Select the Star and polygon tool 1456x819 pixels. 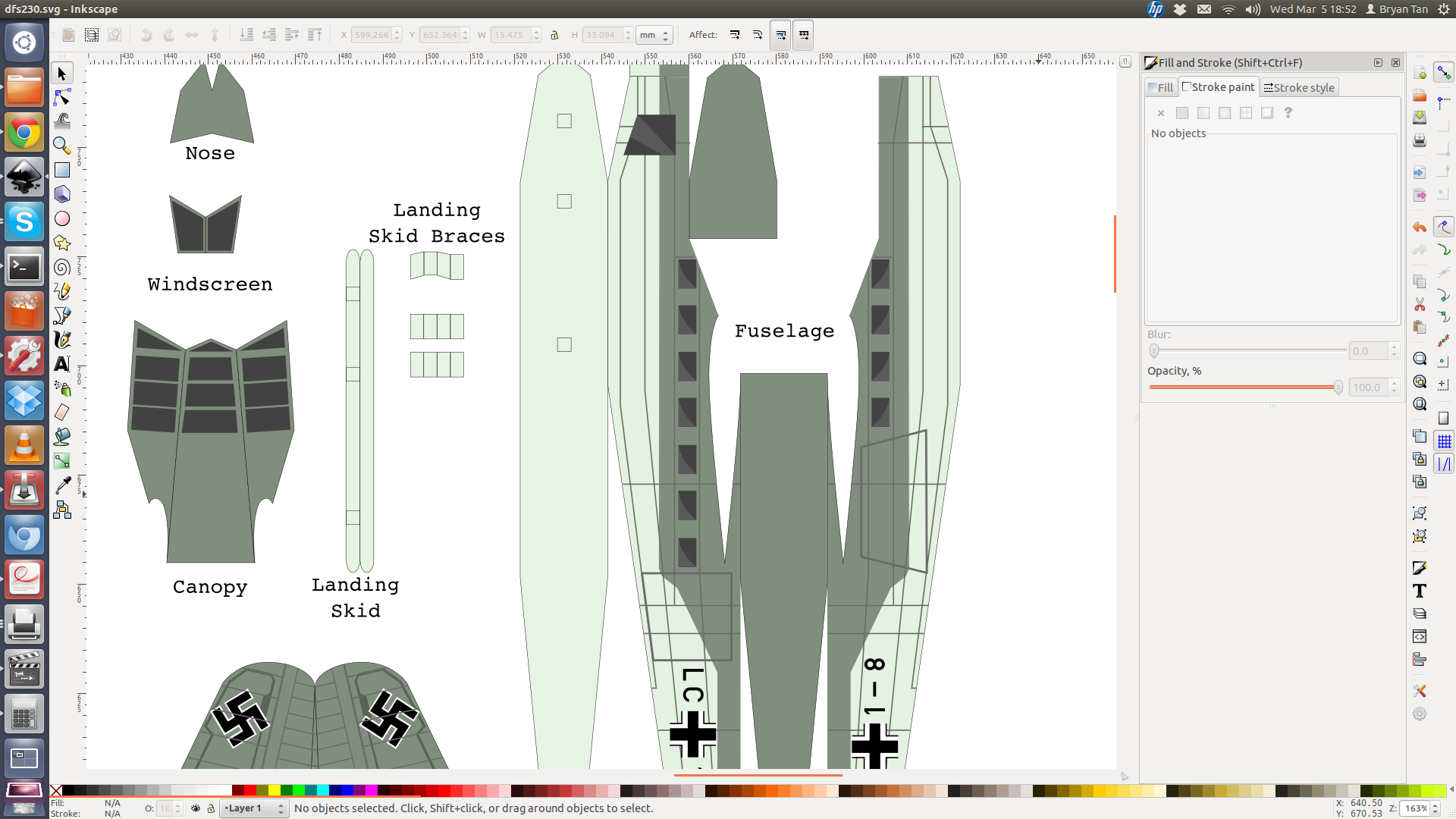62,243
